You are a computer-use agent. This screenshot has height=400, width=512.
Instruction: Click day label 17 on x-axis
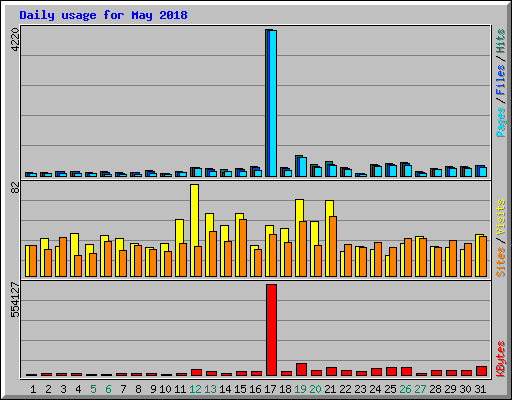pyautogui.click(x=270, y=389)
